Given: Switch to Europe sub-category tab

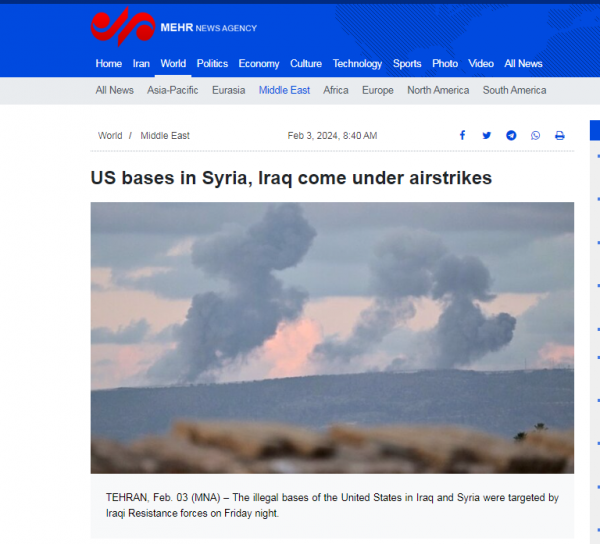Looking at the screenshot, I should [378, 90].
